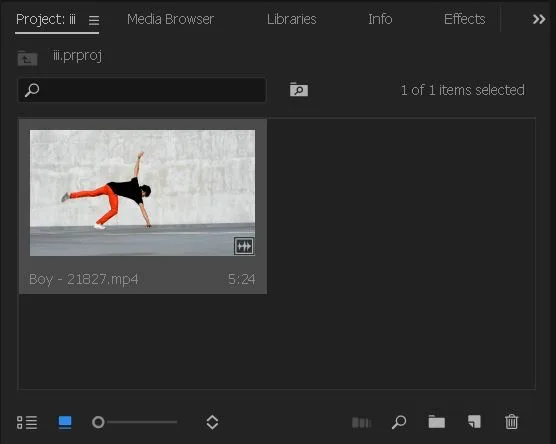The image size is (556, 444).
Task: Switch to the Media Browser tab
Action: [x=170, y=19]
